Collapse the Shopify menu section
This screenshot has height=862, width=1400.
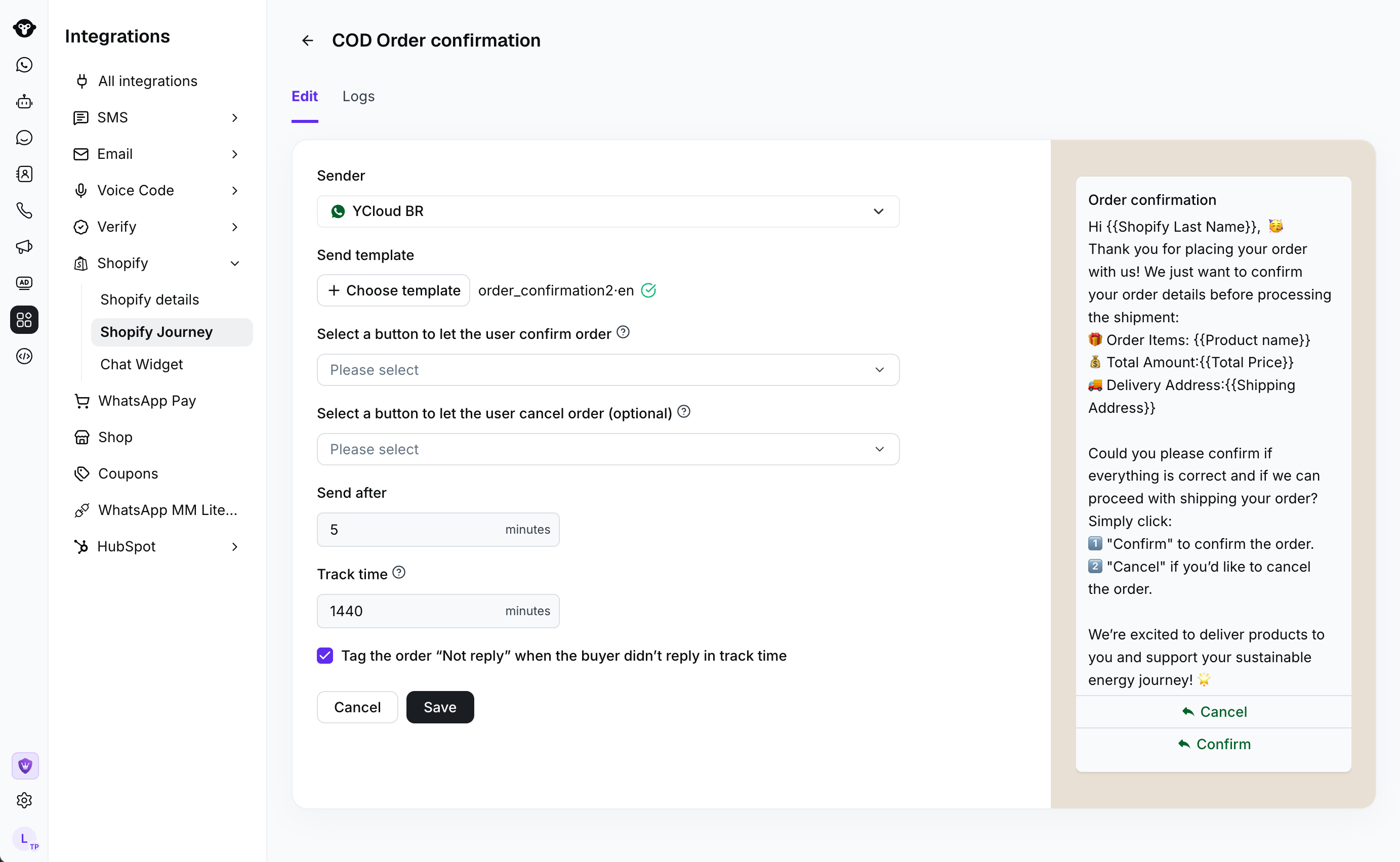(x=157, y=264)
